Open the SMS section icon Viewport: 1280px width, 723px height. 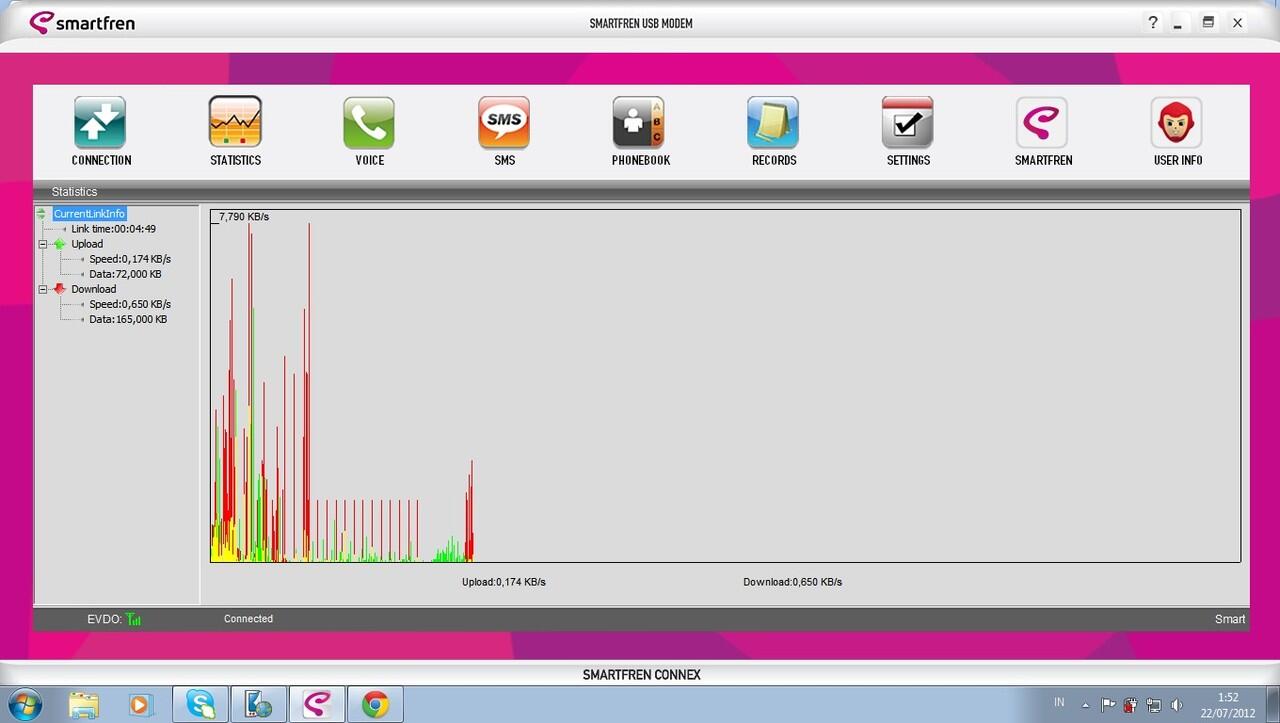click(504, 122)
